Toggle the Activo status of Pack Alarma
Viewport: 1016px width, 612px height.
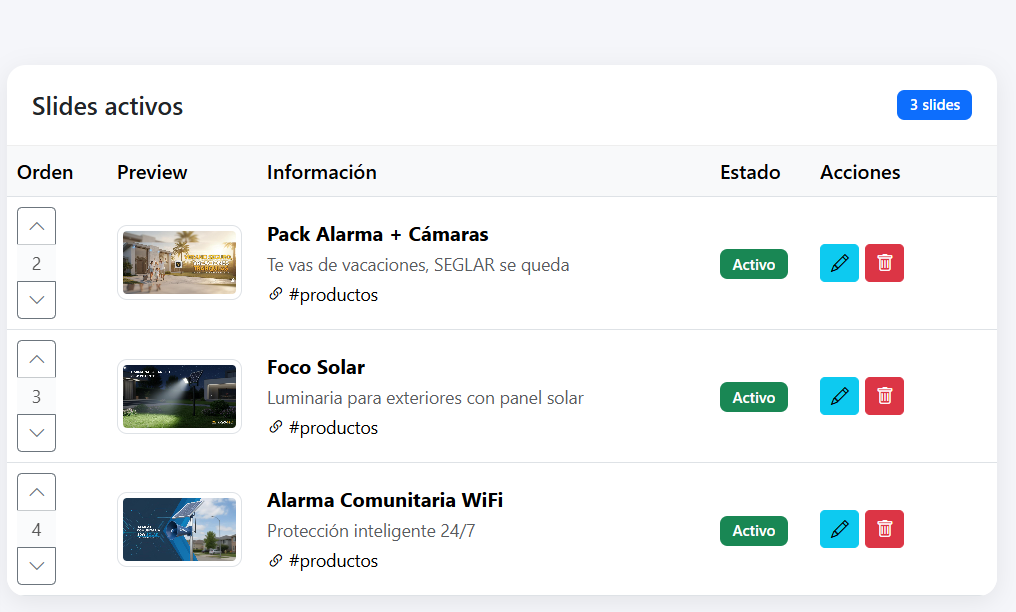753,263
